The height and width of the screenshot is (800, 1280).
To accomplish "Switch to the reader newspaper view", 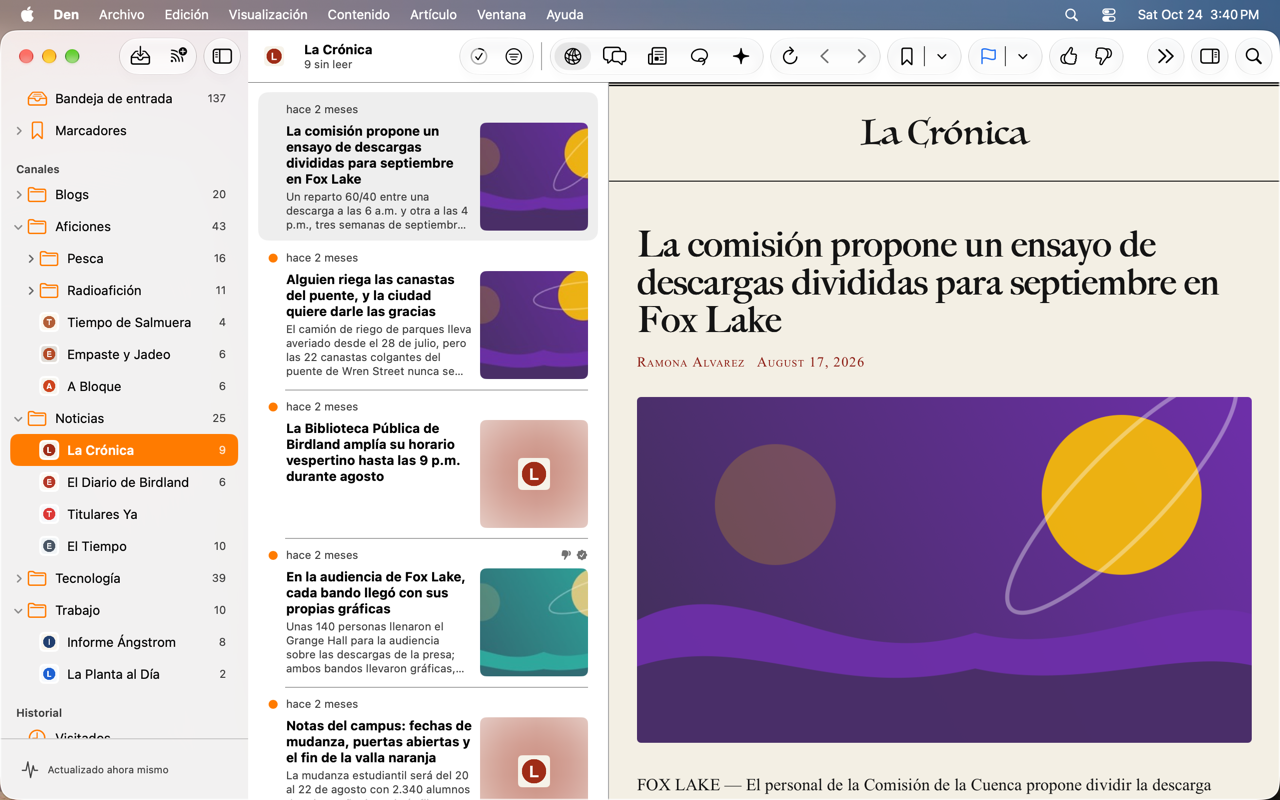I will pos(657,57).
